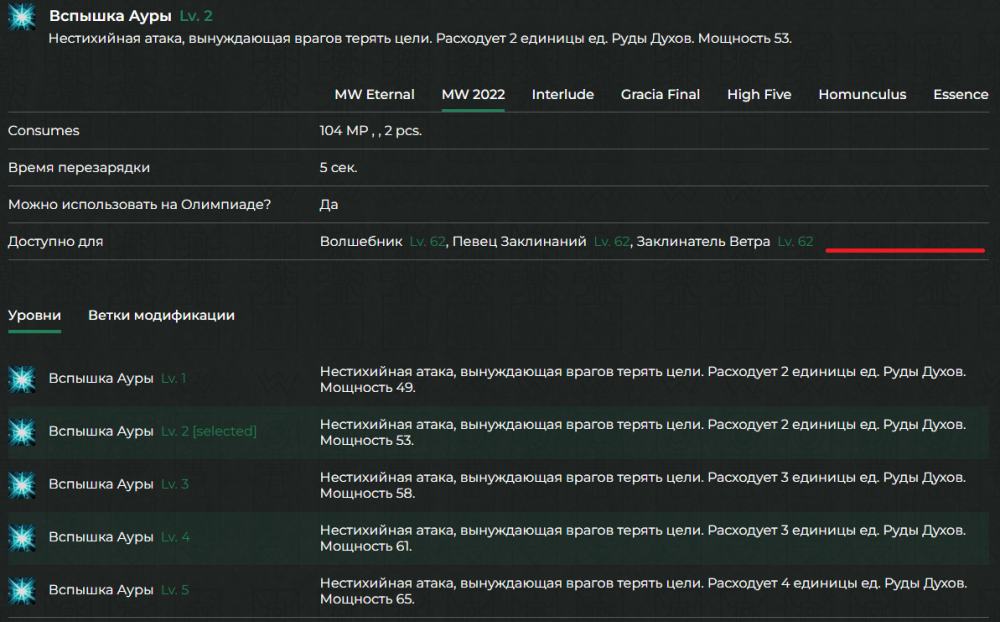
Task: Select the High Five tab
Action: (759, 95)
